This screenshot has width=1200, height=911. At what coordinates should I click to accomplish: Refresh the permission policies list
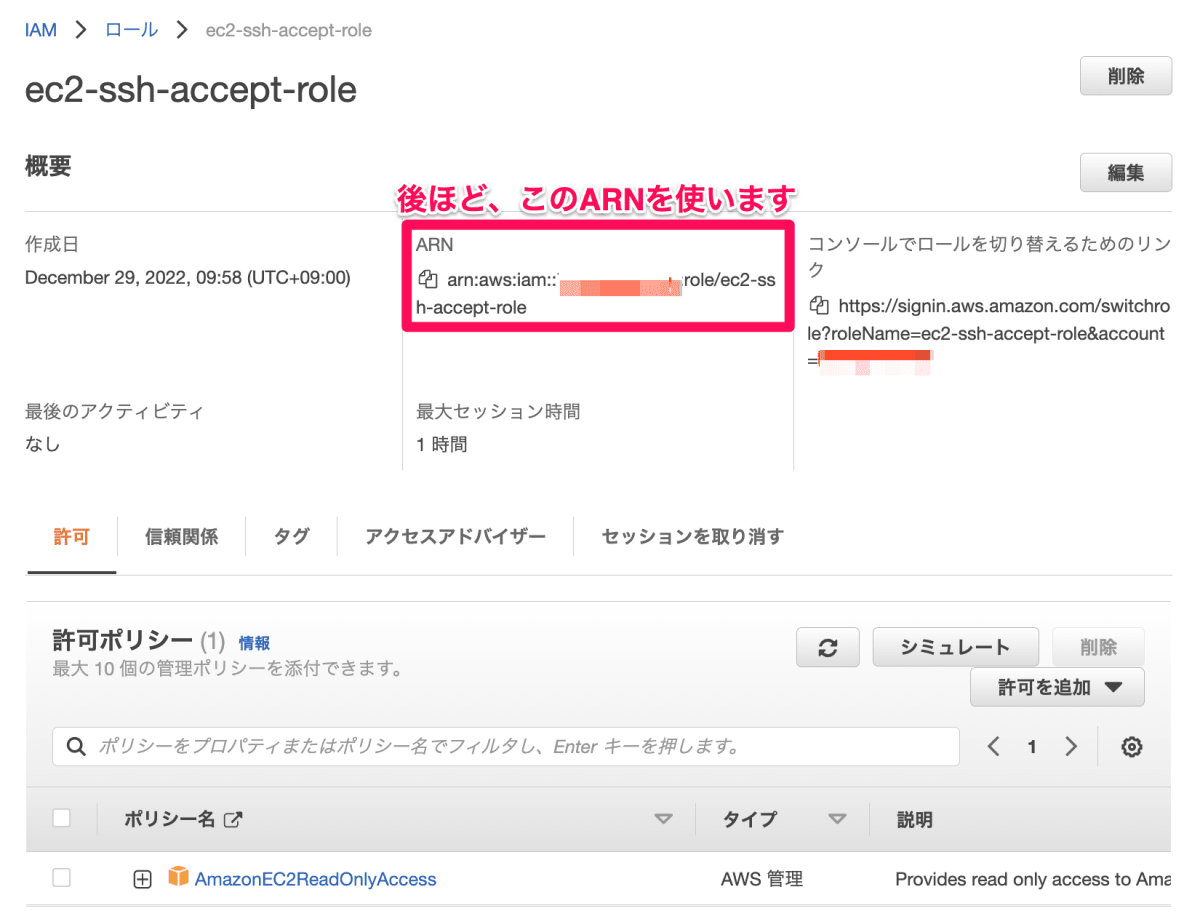tap(828, 648)
